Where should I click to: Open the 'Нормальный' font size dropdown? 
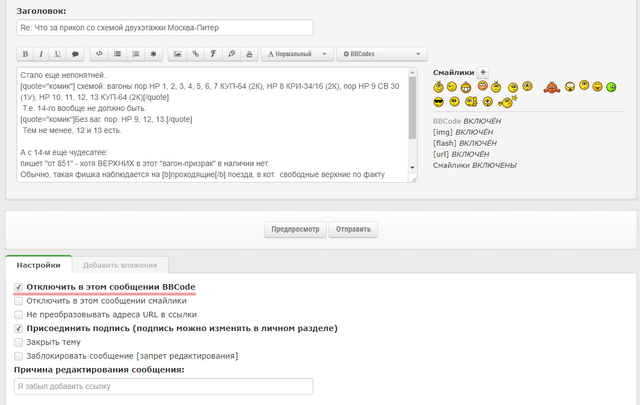pyautogui.click(x=299, y=53)
